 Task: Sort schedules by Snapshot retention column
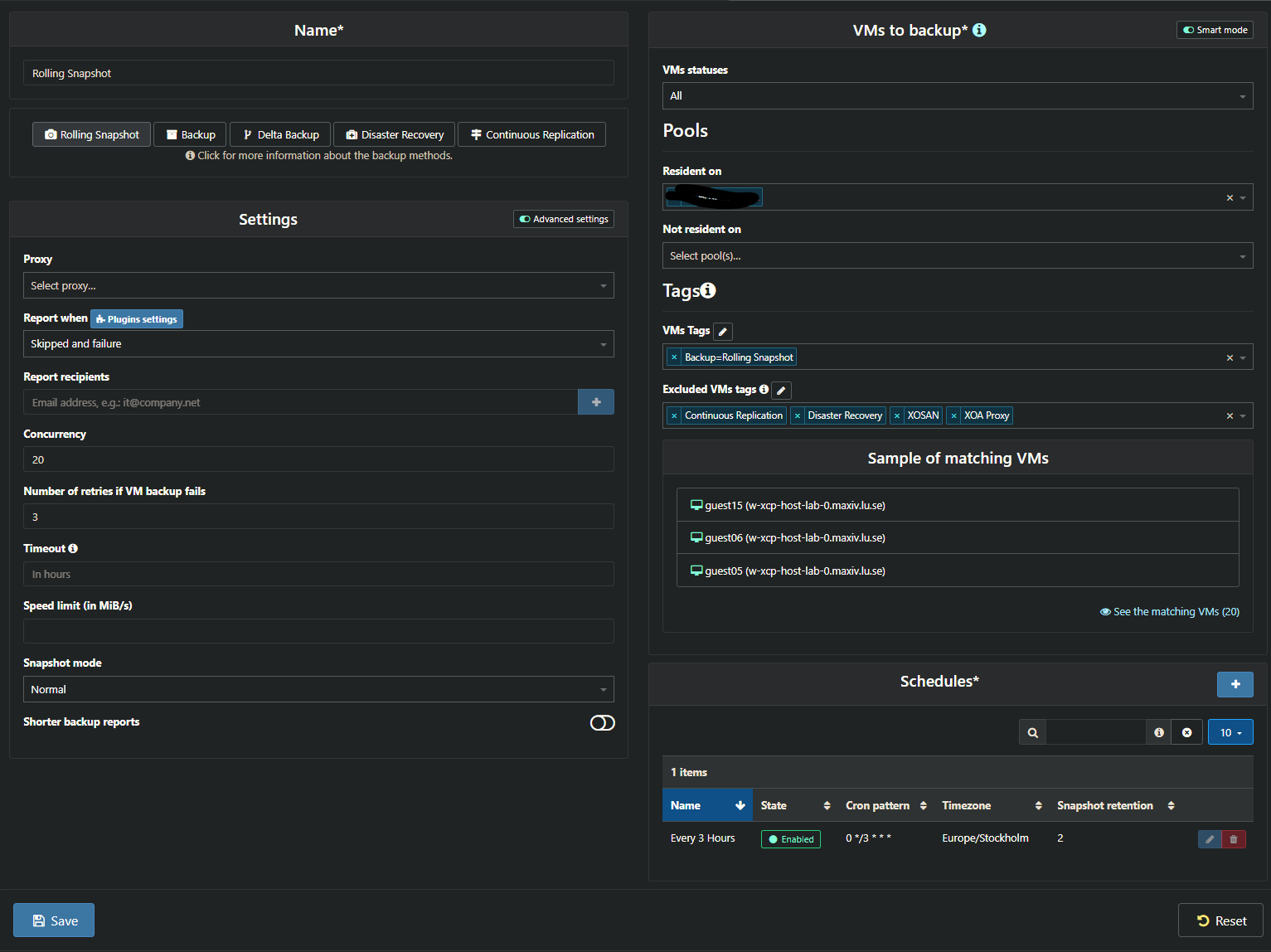(1116, 805)
